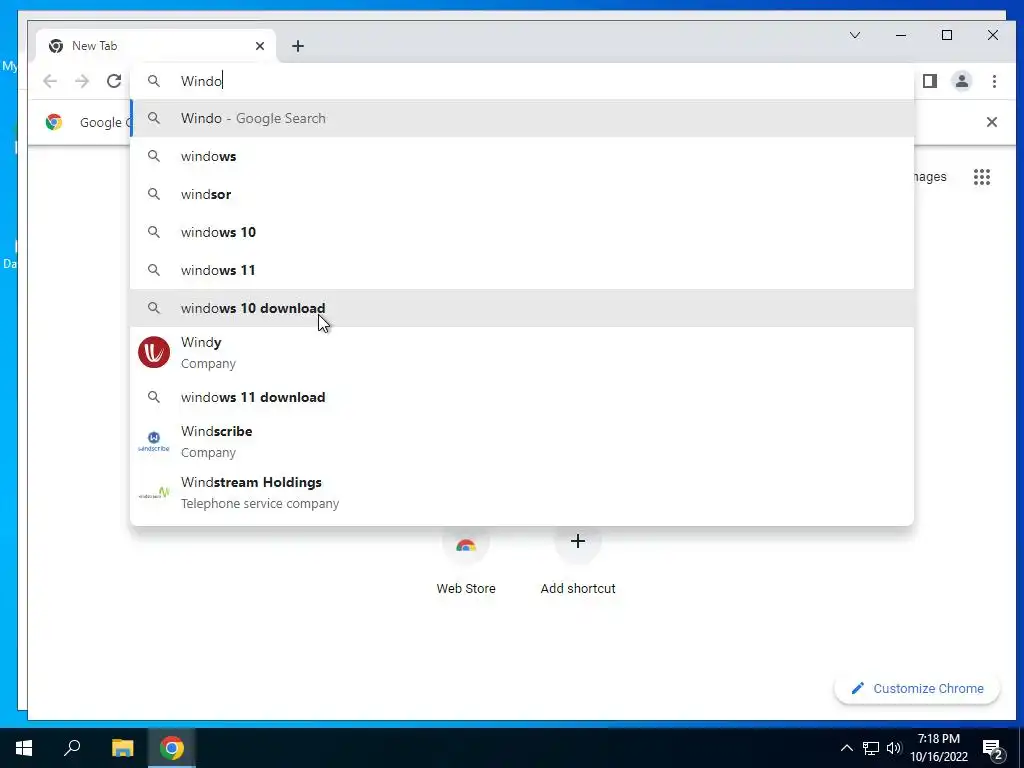The height and width of the screenshot is (768, 1024).
Task: Open the Google apps grid
Action: 982,177
